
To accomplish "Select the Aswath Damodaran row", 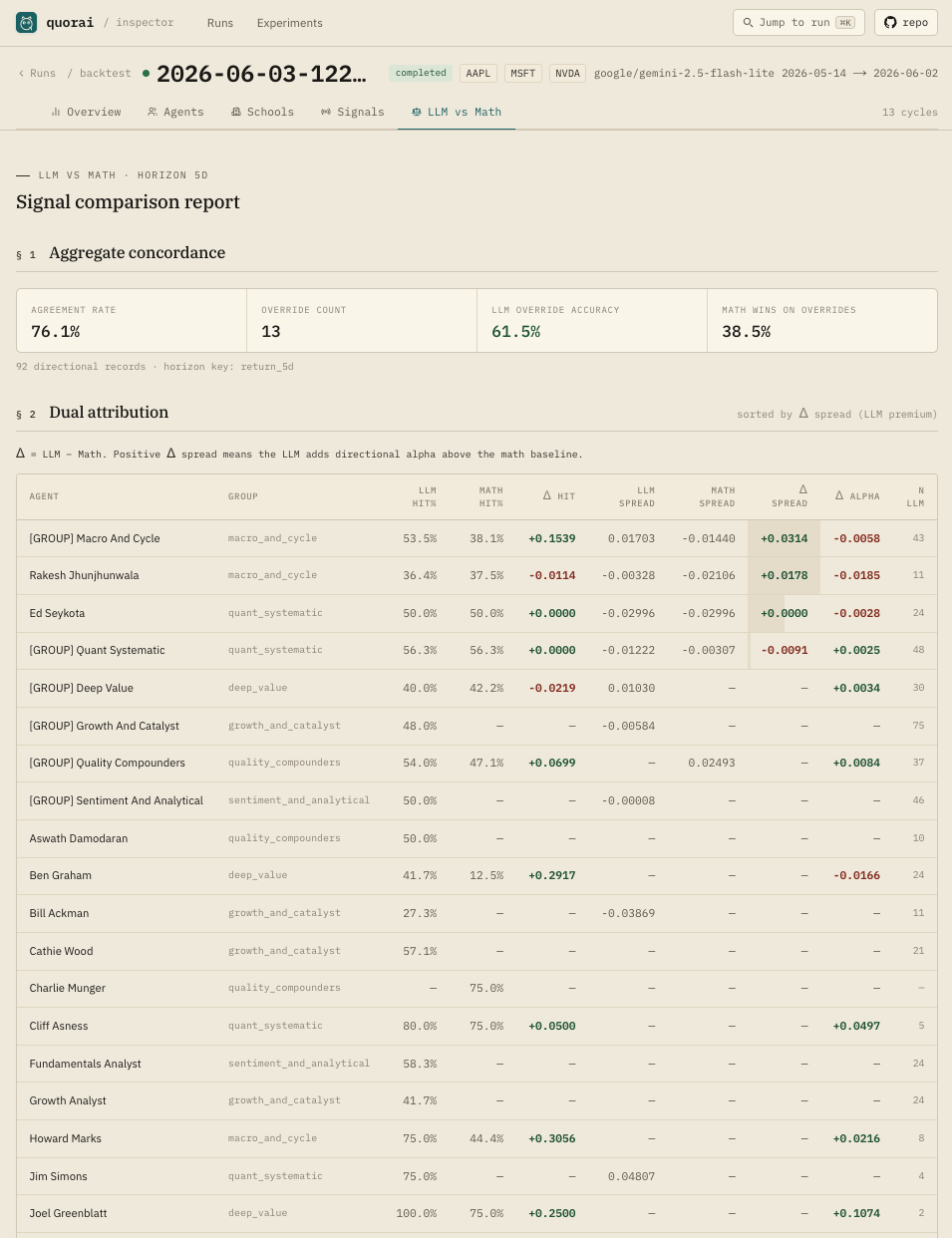I will 476,838.
